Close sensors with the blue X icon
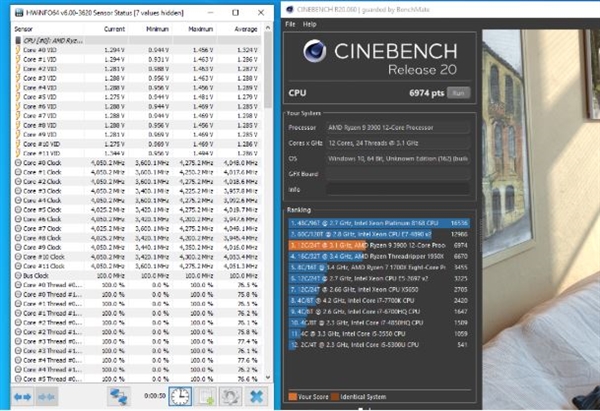 coord(256,396)
